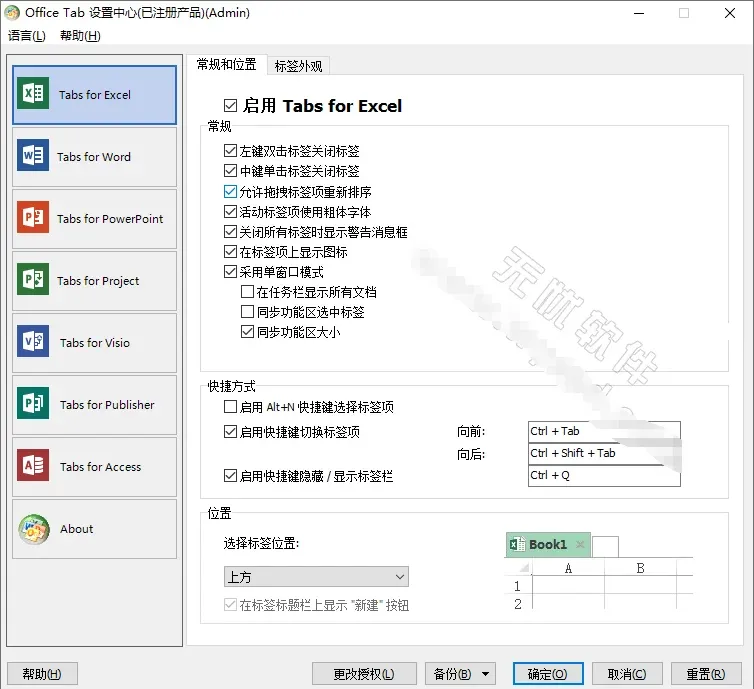Image resolution: width=754 pixels, height=689 pixels.
Task: Select the Tabs for Excel icon
Action: (x=33, y=93)
